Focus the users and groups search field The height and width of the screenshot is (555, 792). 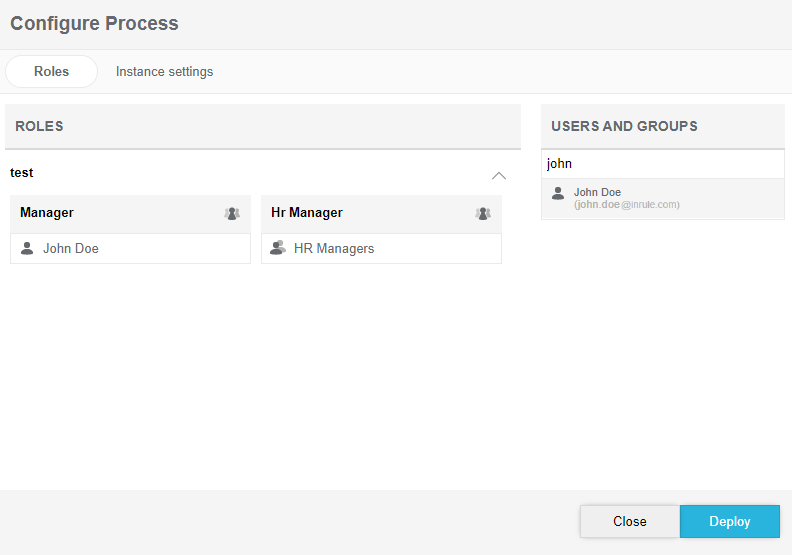click(662, 163)
